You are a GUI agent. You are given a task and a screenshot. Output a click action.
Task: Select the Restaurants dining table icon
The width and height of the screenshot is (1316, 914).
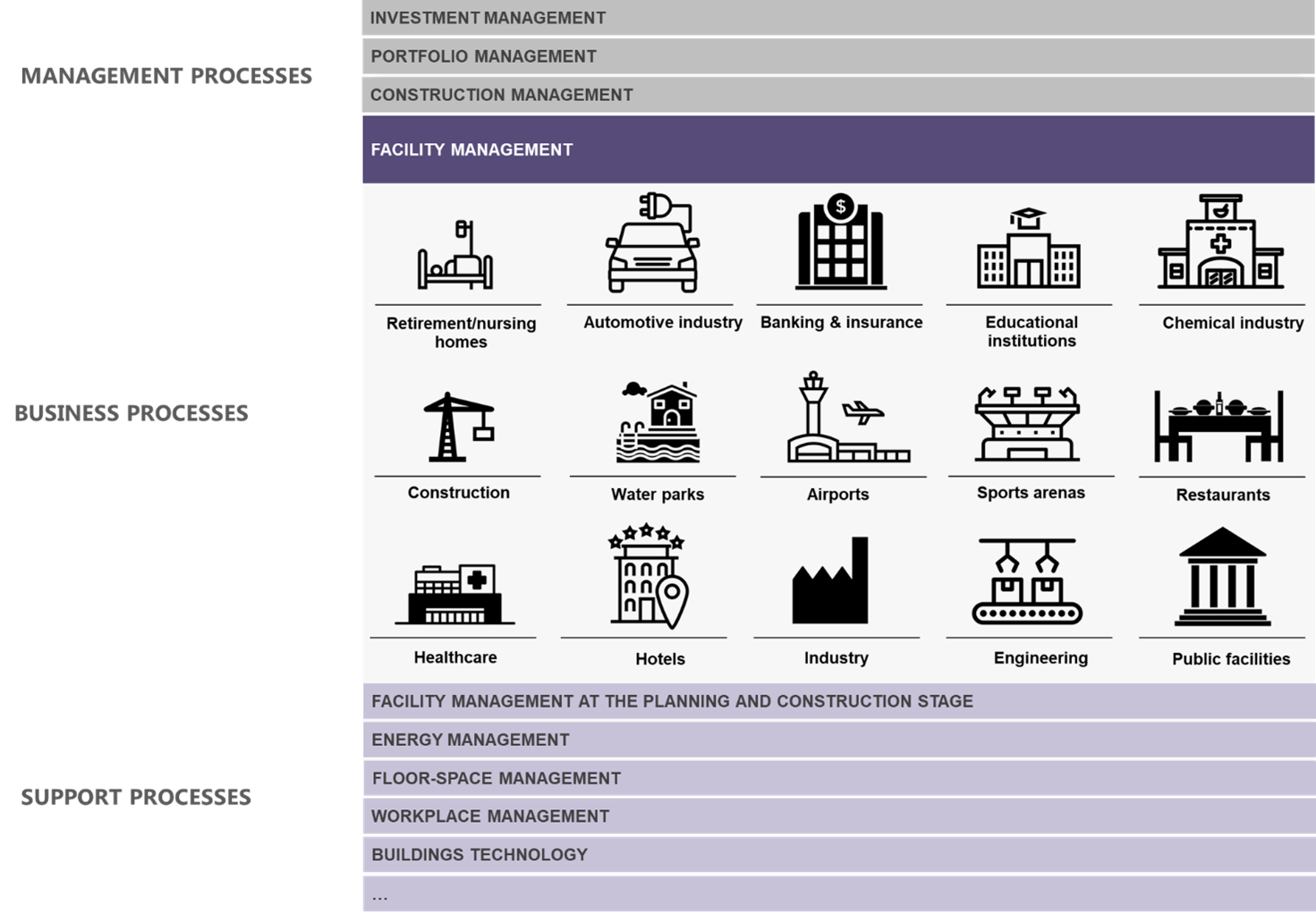(x=1218, y=426)
